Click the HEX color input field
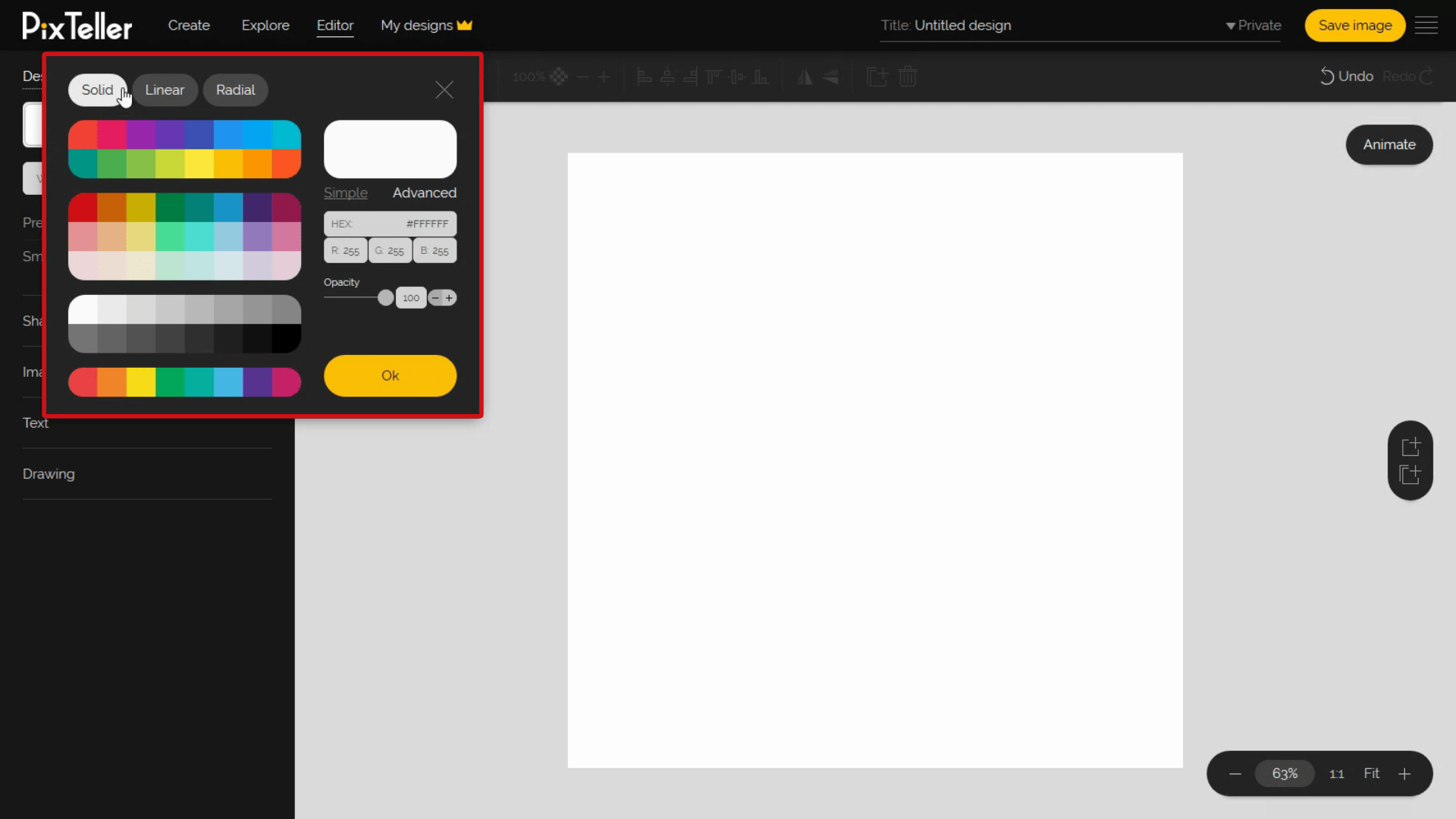The image size is (1456, 819). coord(391,223)
